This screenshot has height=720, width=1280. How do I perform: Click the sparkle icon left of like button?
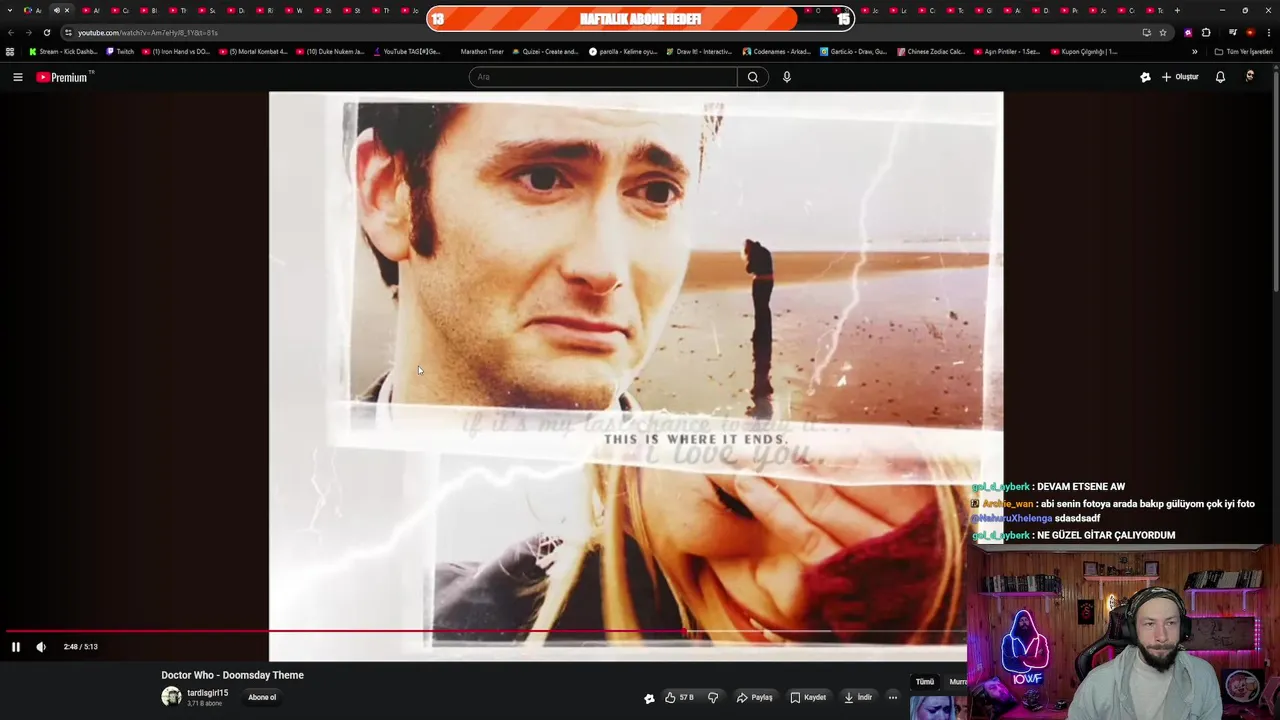tap(649, 698)
